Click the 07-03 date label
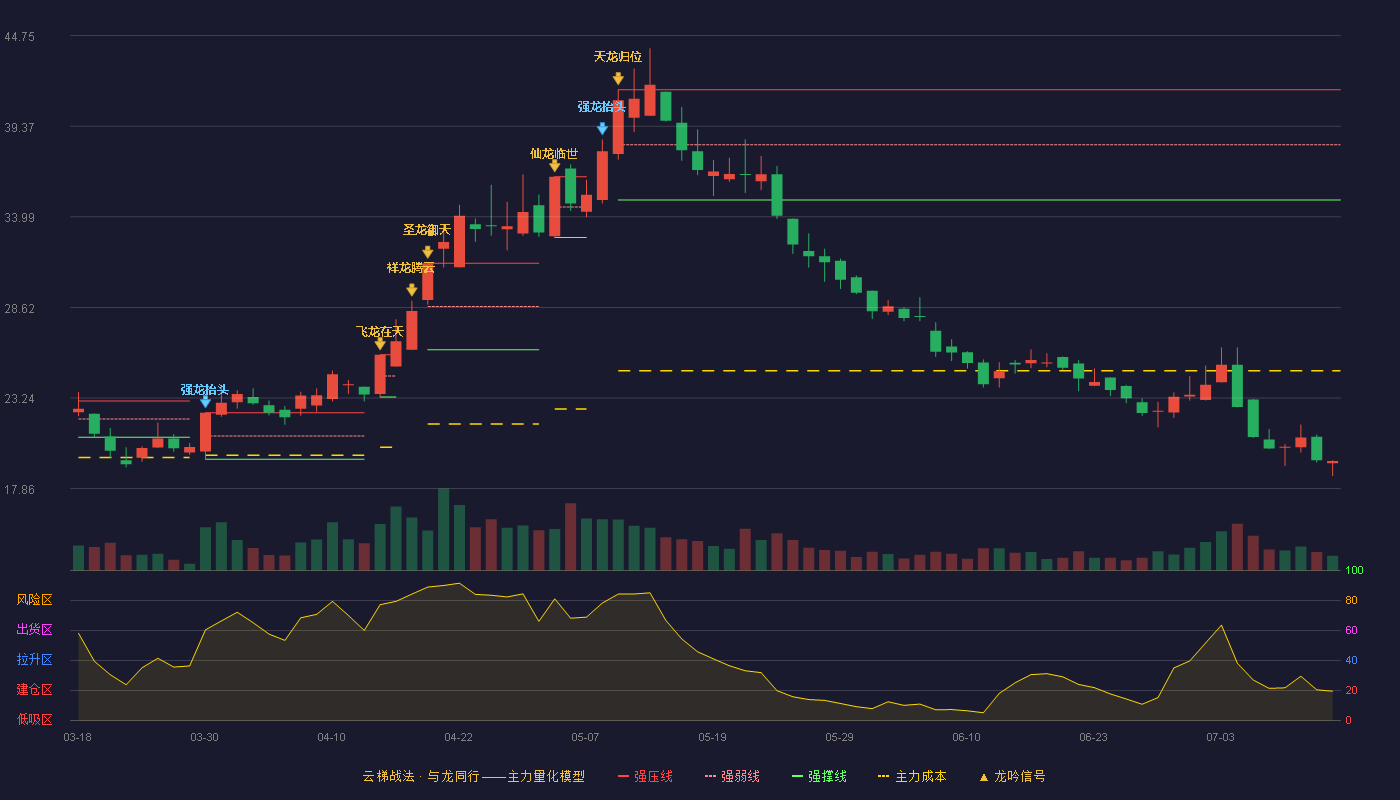 tap(1220, 737)
